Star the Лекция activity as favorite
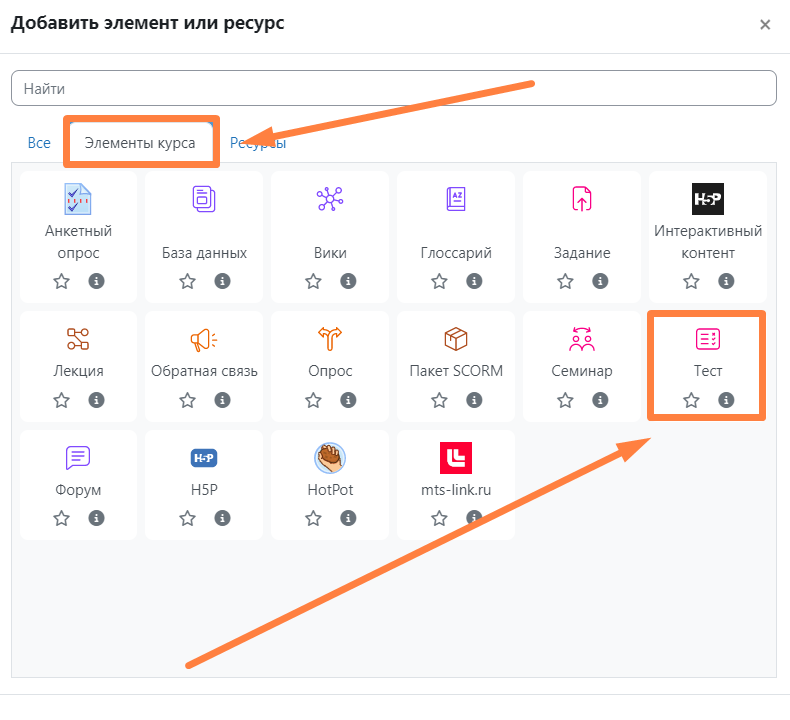This screenshot has width=790, height=720. click(61, 400)
